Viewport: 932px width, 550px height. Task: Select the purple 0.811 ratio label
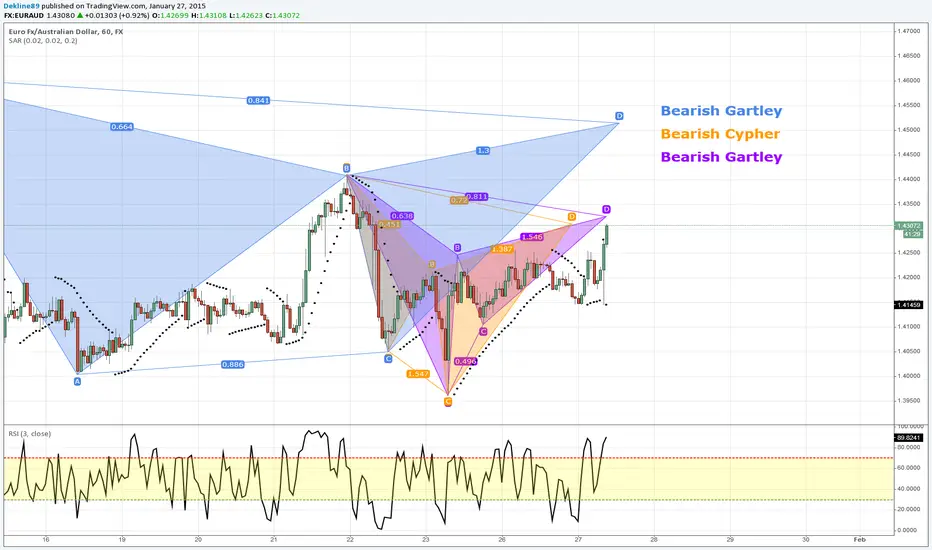tap(477, 197)
